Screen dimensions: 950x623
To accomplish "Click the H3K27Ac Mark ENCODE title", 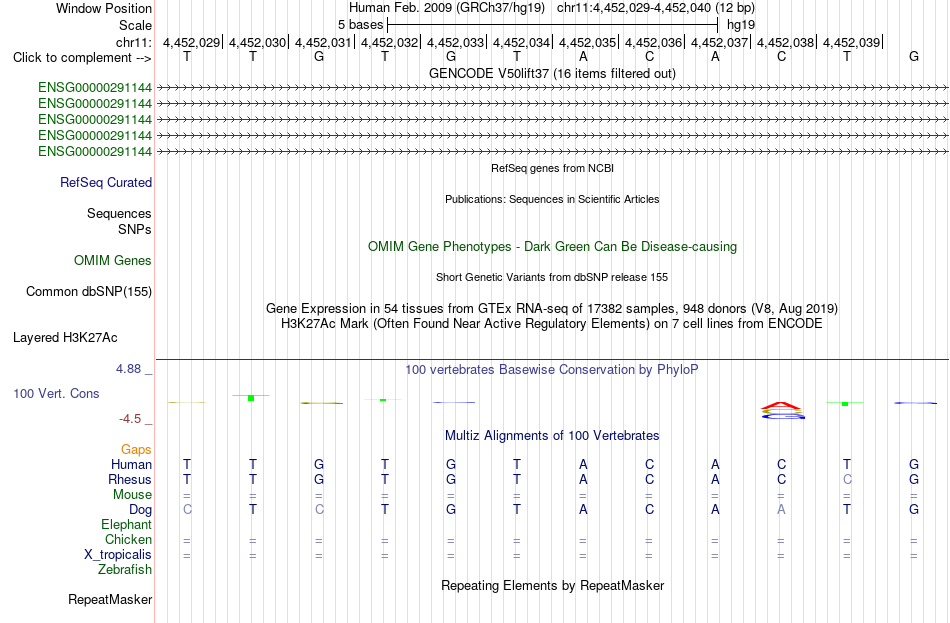I will coord(552,324).
